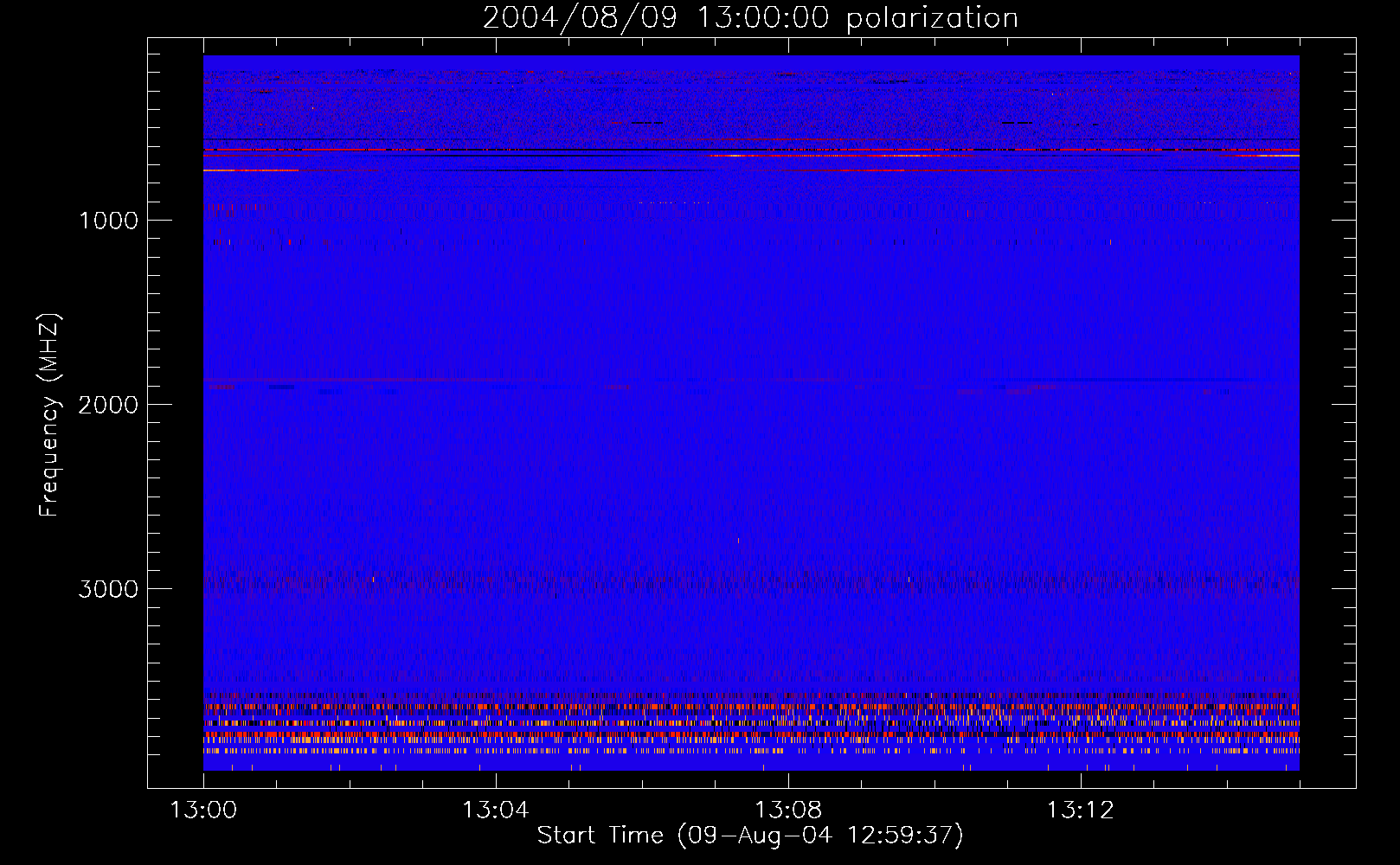The height and width of the screenshot is (865, 1400).
Task: Click the '1000' frequency tick label
Action: click(108, 221)
